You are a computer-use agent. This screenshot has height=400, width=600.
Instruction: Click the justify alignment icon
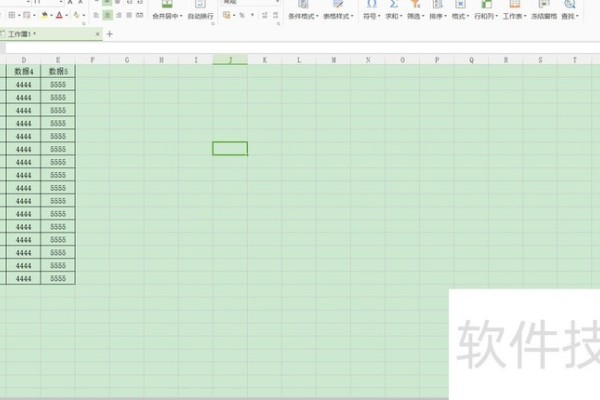pos(129,15)
